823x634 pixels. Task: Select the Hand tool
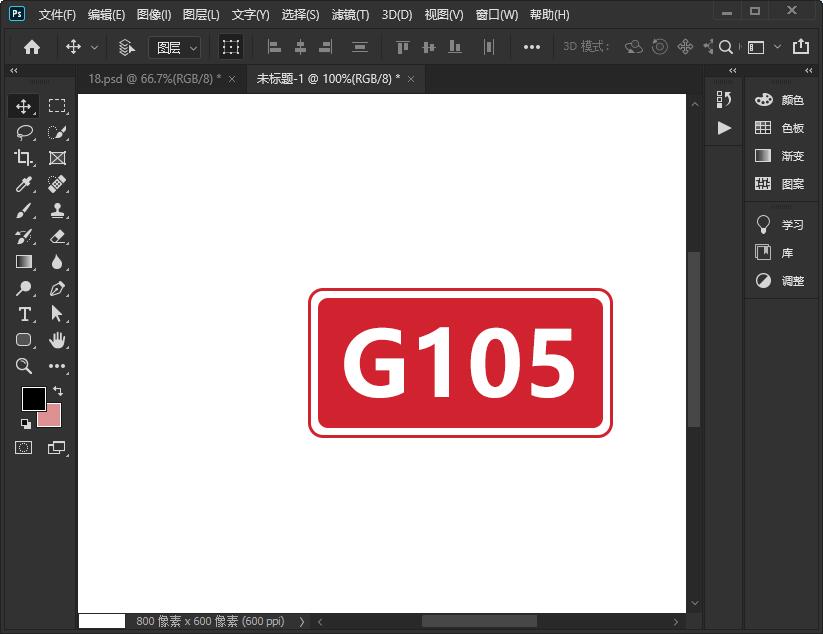(x=57, y=340)
